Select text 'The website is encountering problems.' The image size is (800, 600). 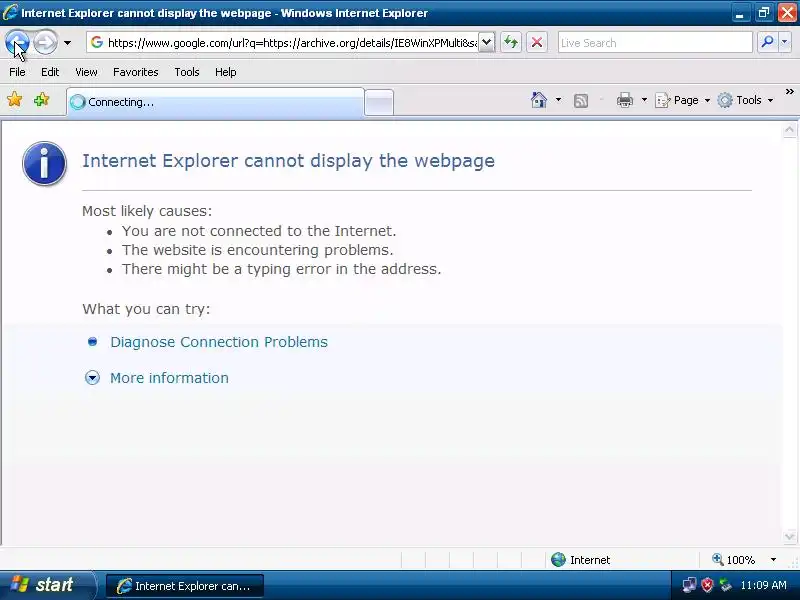[258, 250]
